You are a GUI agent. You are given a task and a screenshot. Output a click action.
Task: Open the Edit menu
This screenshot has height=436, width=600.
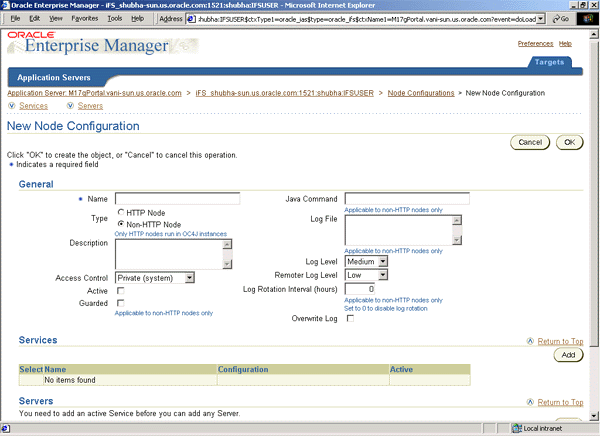[x=35, y=18]
